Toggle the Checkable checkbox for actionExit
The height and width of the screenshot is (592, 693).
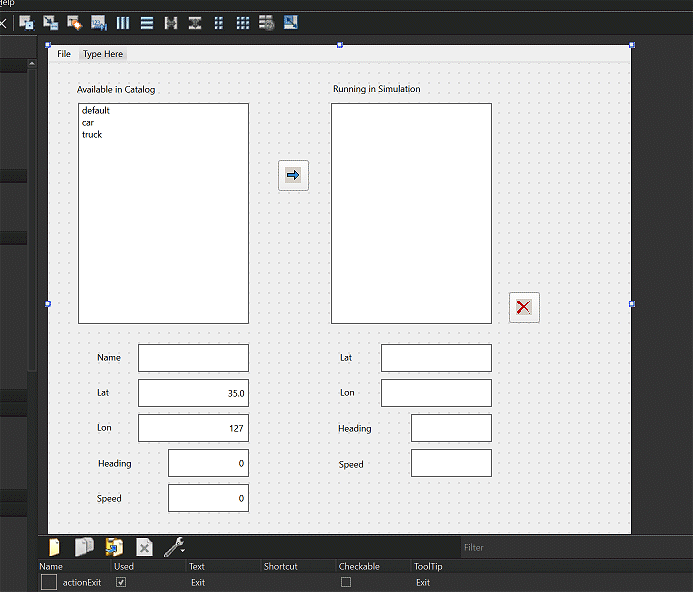pos(346,582)
